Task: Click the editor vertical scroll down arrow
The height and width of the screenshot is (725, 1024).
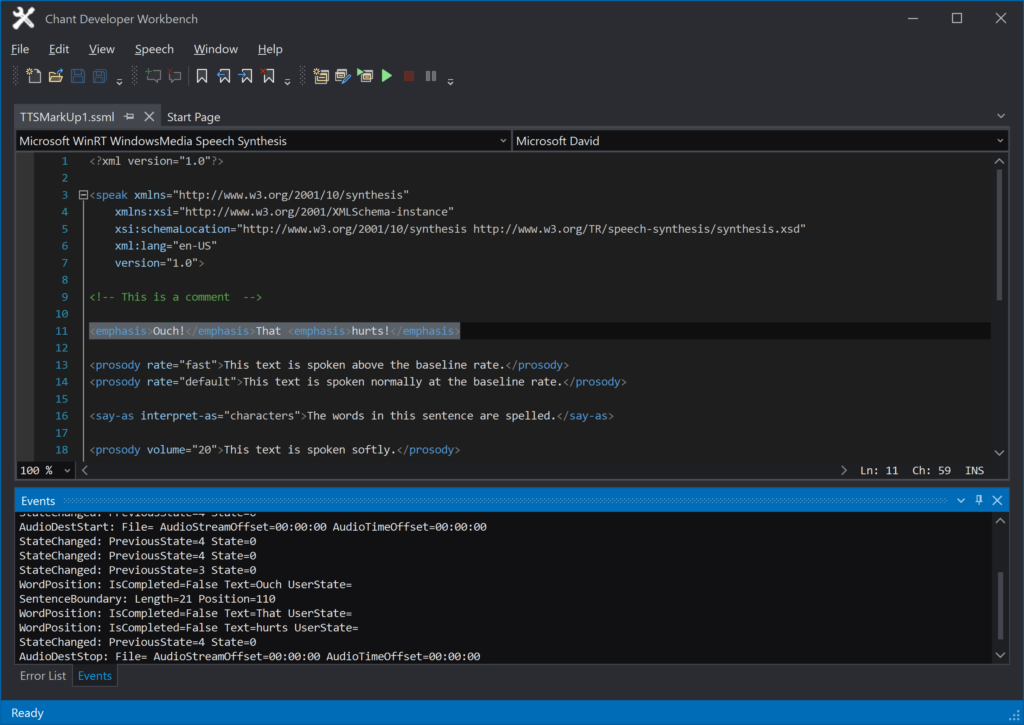Action: (x=999, y=453)
